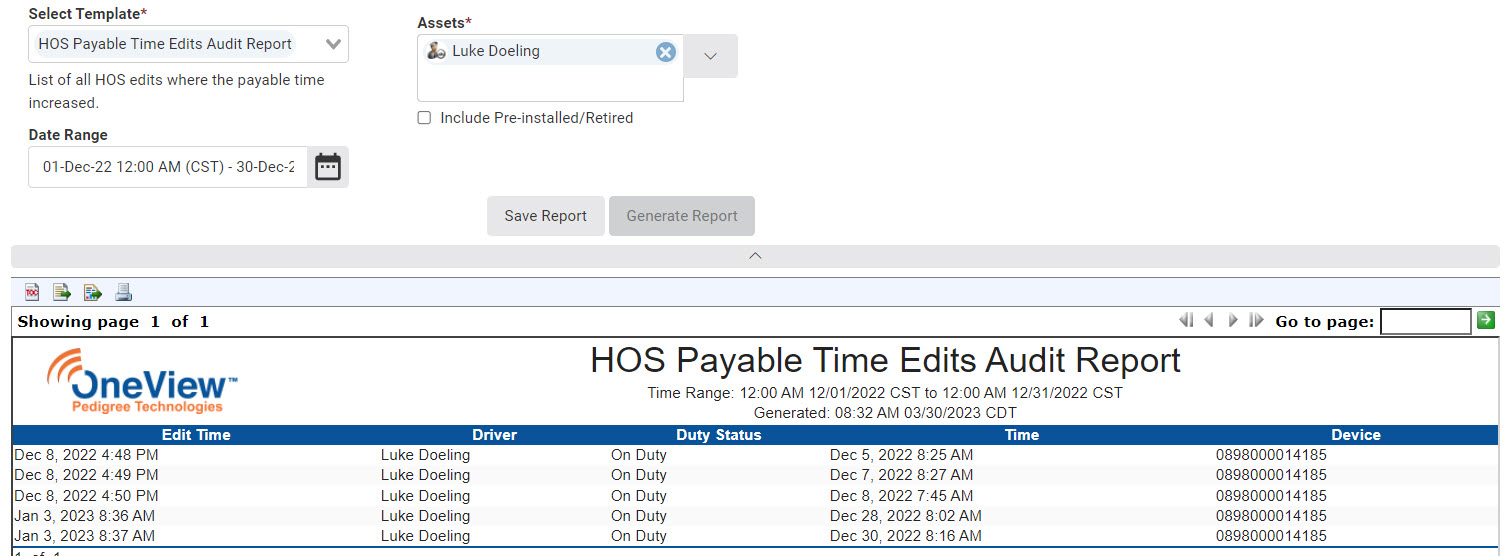This screenshot has width=1512, height=556.
Task: Click time cell Dec 8, 2022 7:45 AM
Action: click(901, 496)
